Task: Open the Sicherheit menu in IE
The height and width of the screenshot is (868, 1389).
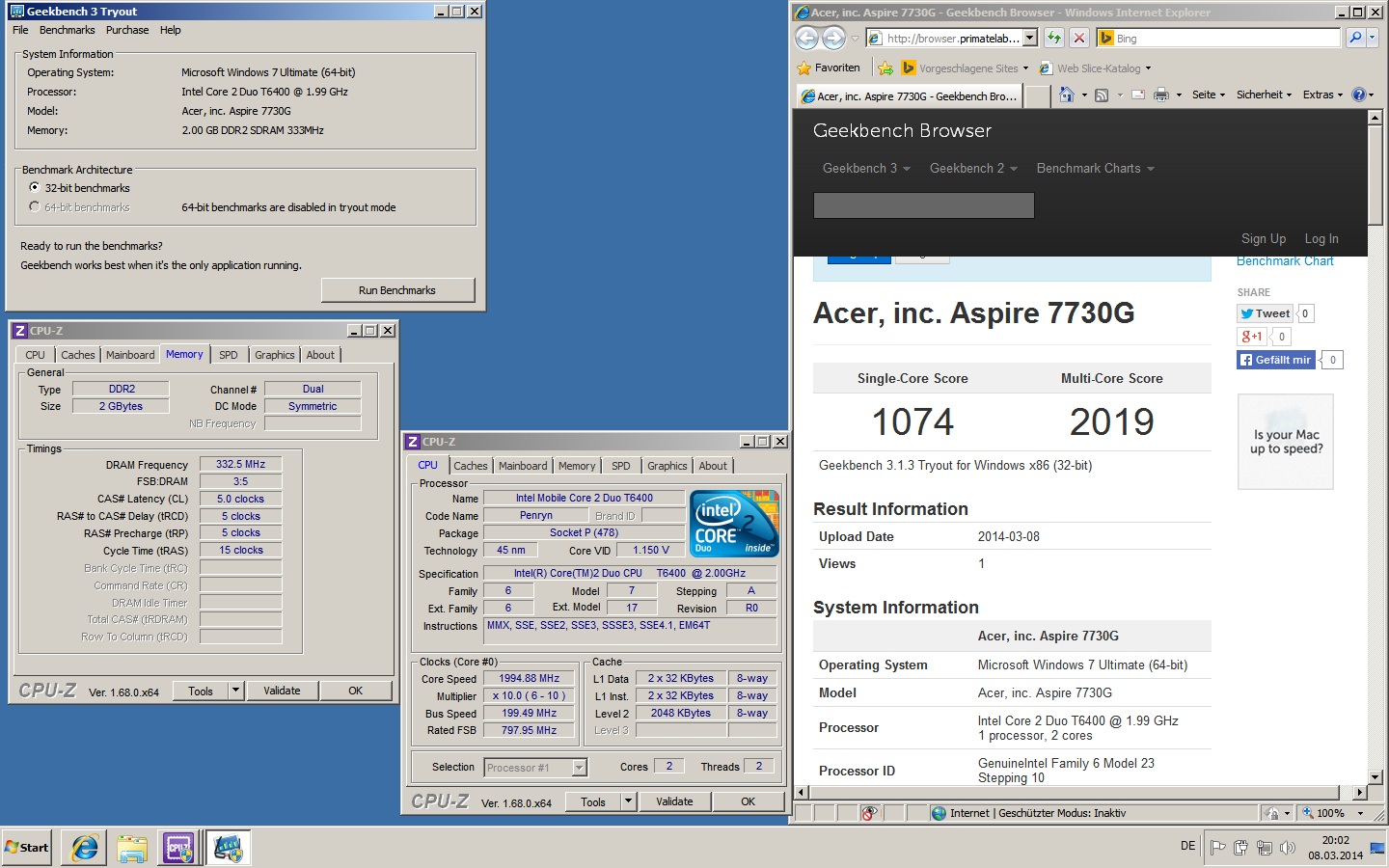Action: [1264, 95]
